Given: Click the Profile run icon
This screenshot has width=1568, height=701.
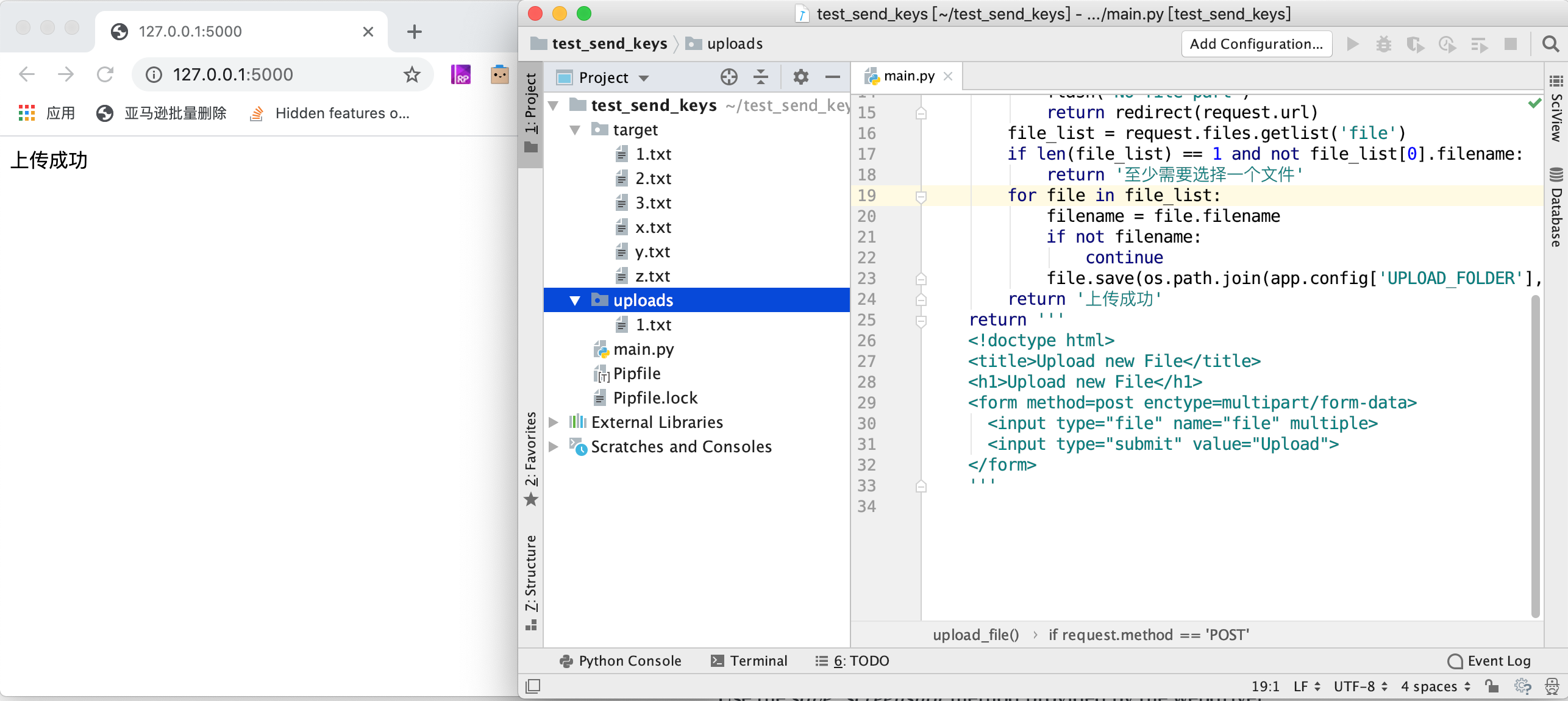Looking at the screenshot, I should [1447, 44].
